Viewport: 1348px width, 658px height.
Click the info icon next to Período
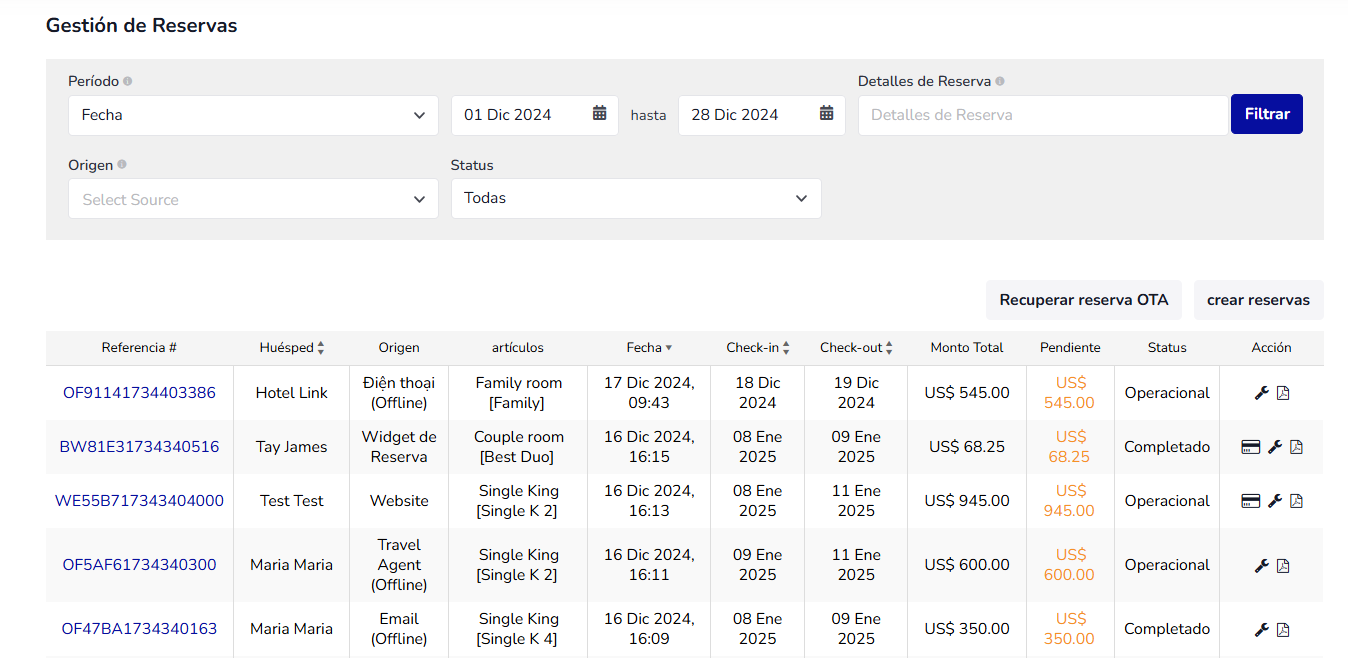127,82
